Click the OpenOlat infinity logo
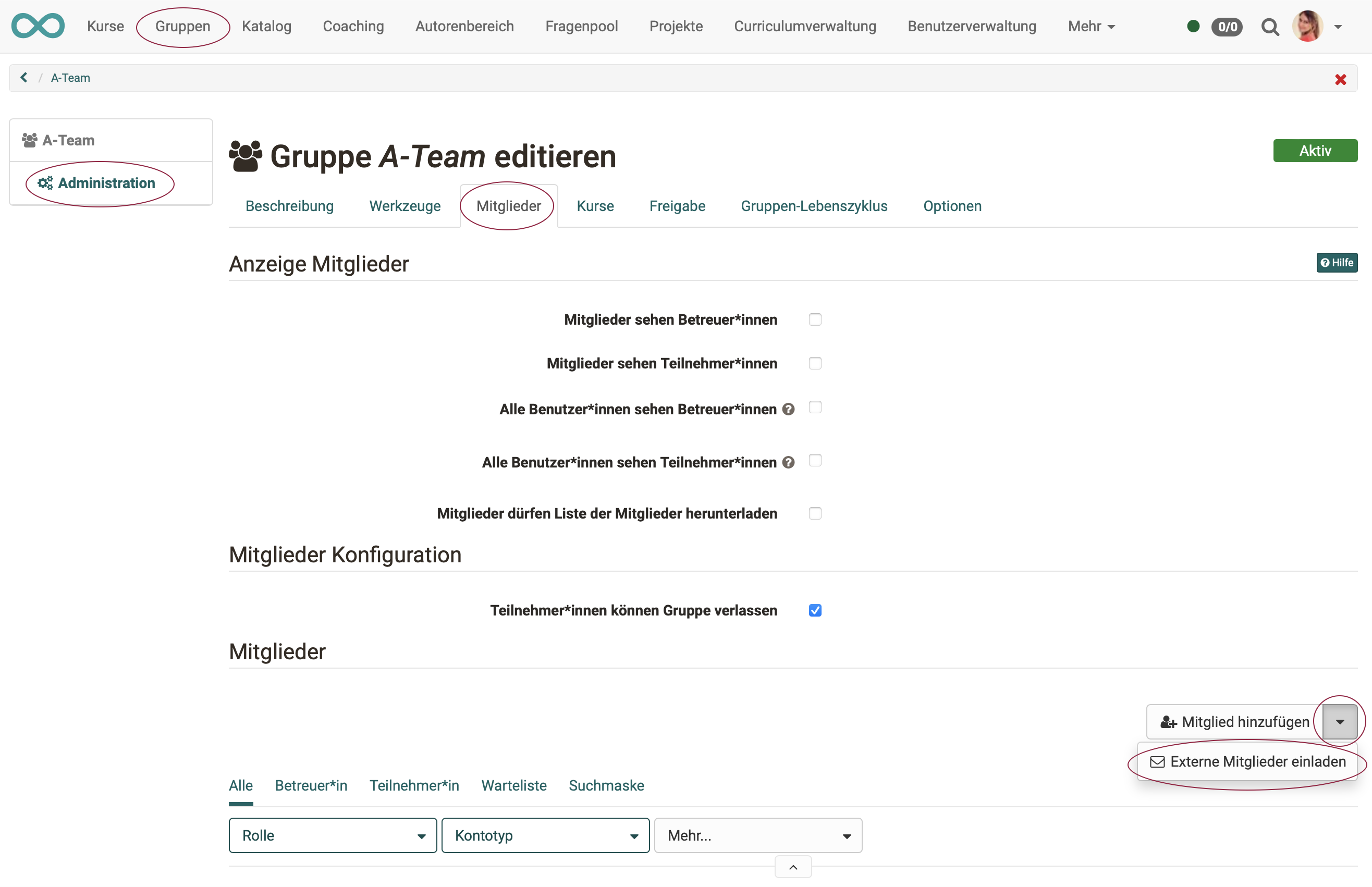This screenshot has width=1372, height=887. (38, 26)
